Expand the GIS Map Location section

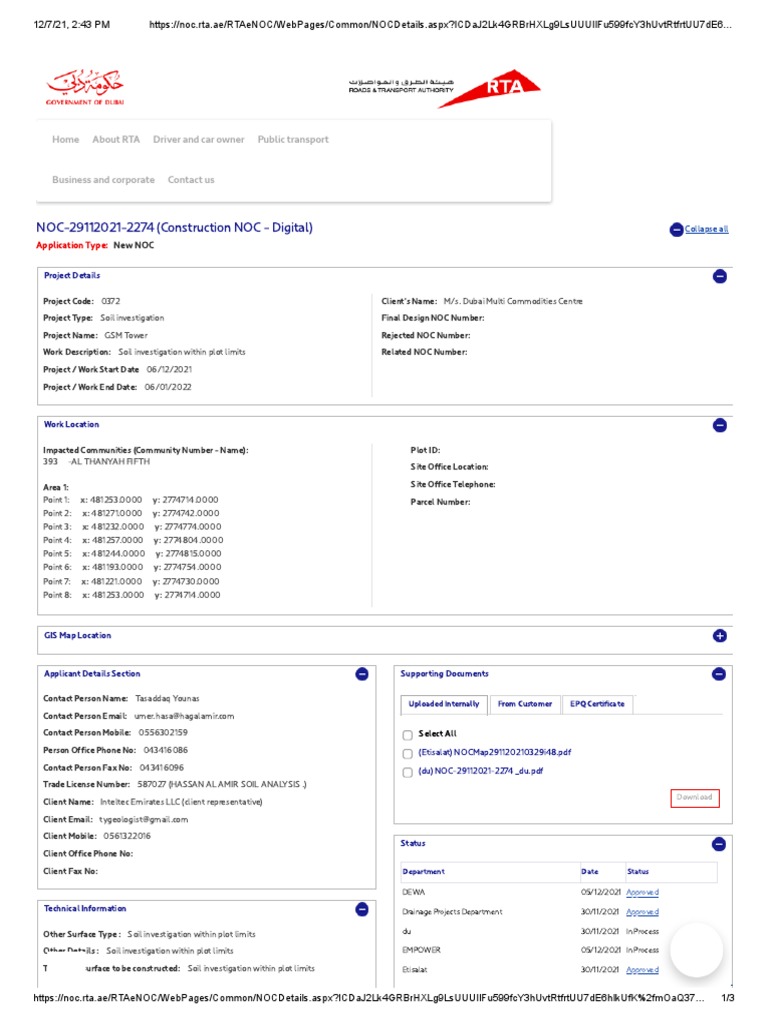(x=719, y=636)
